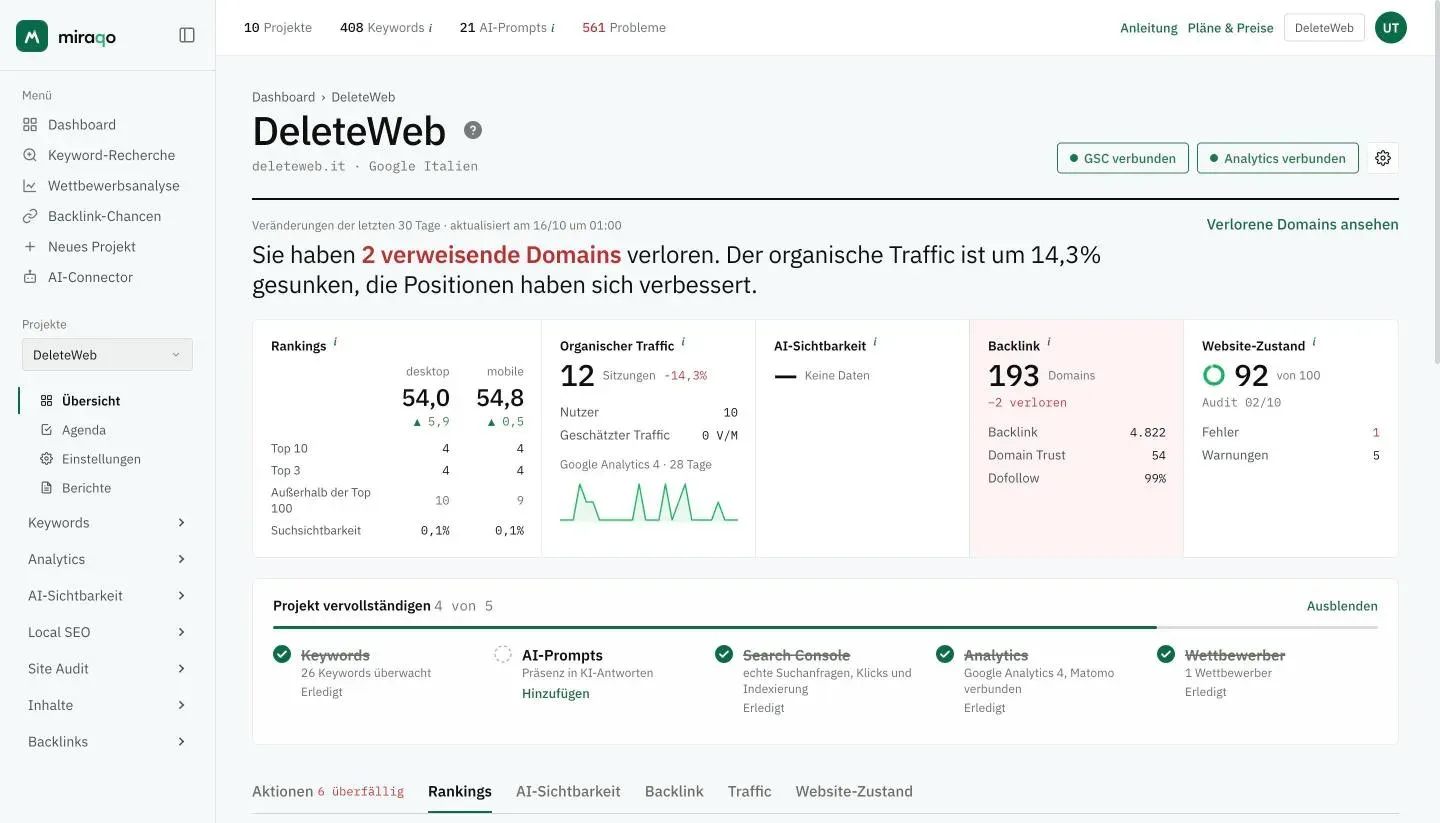Open project settings gear icon
Screen dimensions: 1440x823
tap(1383, 158)
